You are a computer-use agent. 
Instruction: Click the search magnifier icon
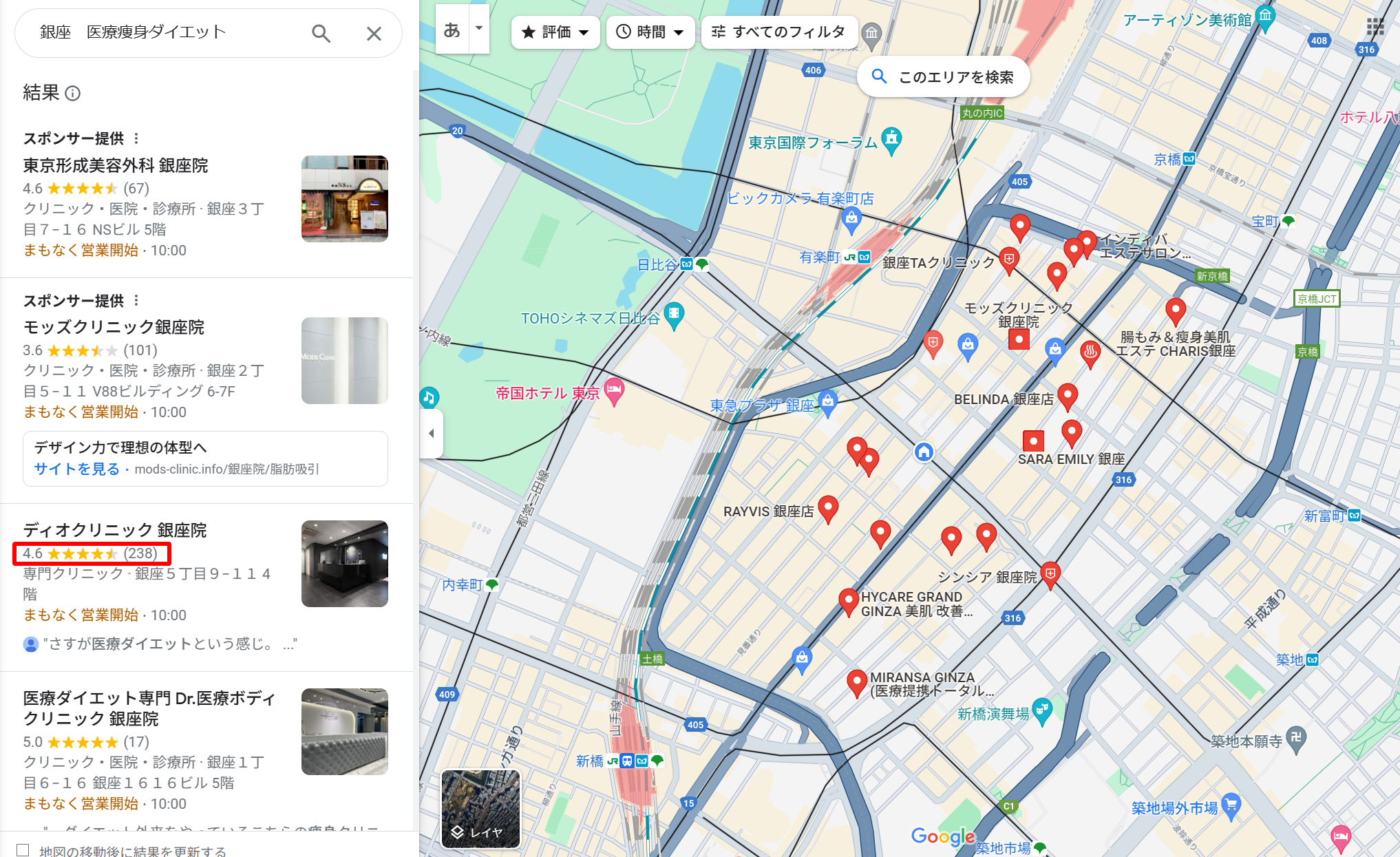coord(321,33)
